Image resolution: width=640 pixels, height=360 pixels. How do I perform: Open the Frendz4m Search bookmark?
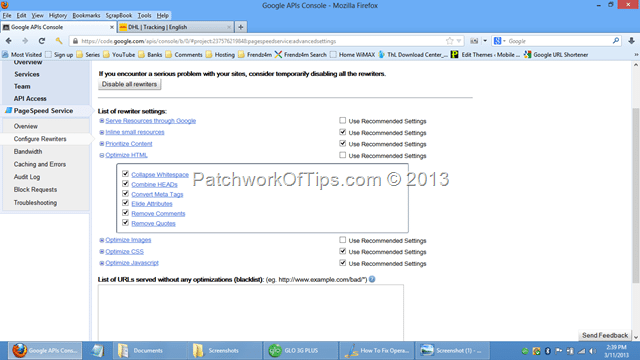[300, 54]
